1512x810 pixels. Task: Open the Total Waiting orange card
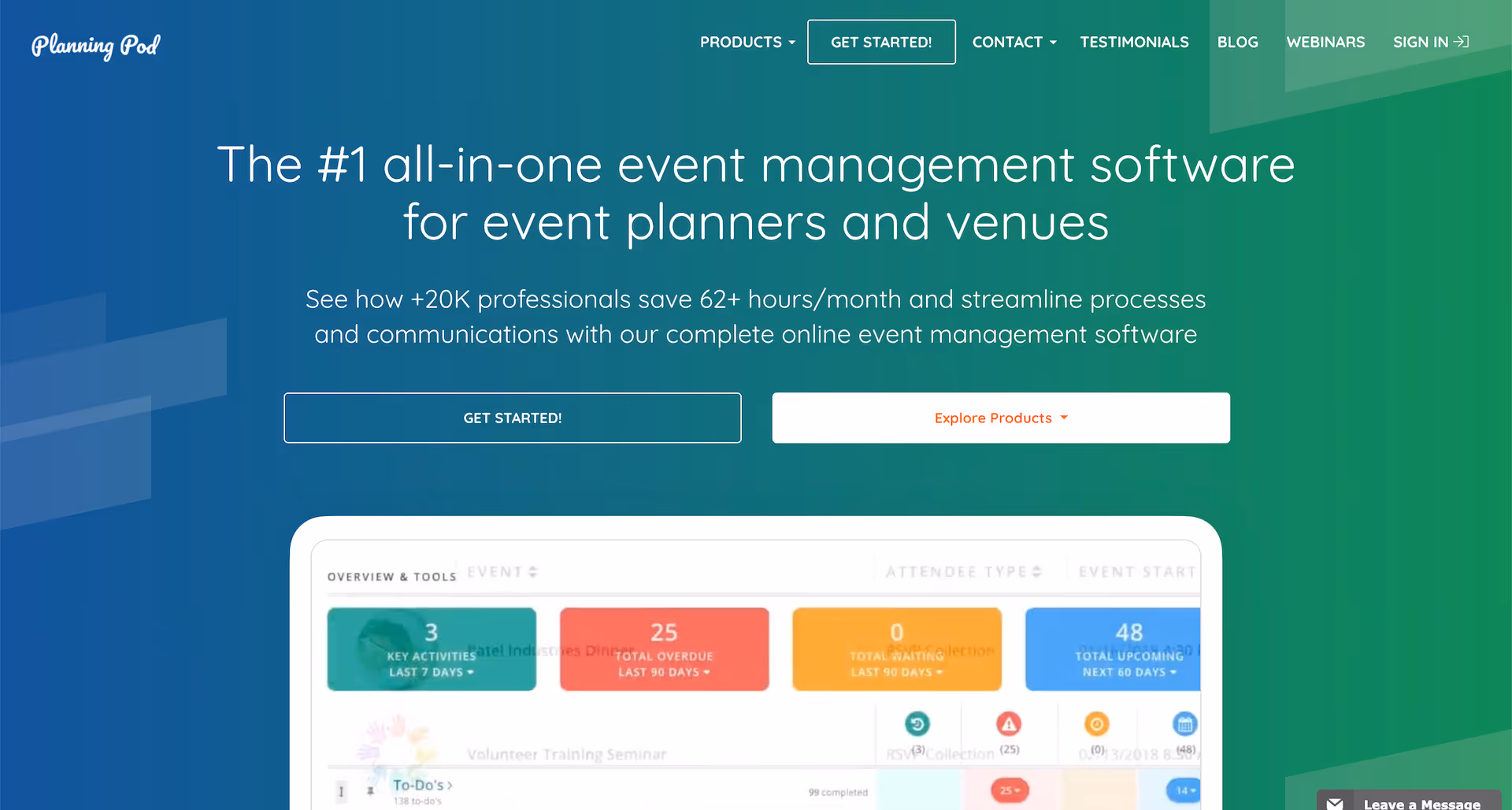pyautogui.click(x=897, y=649)
